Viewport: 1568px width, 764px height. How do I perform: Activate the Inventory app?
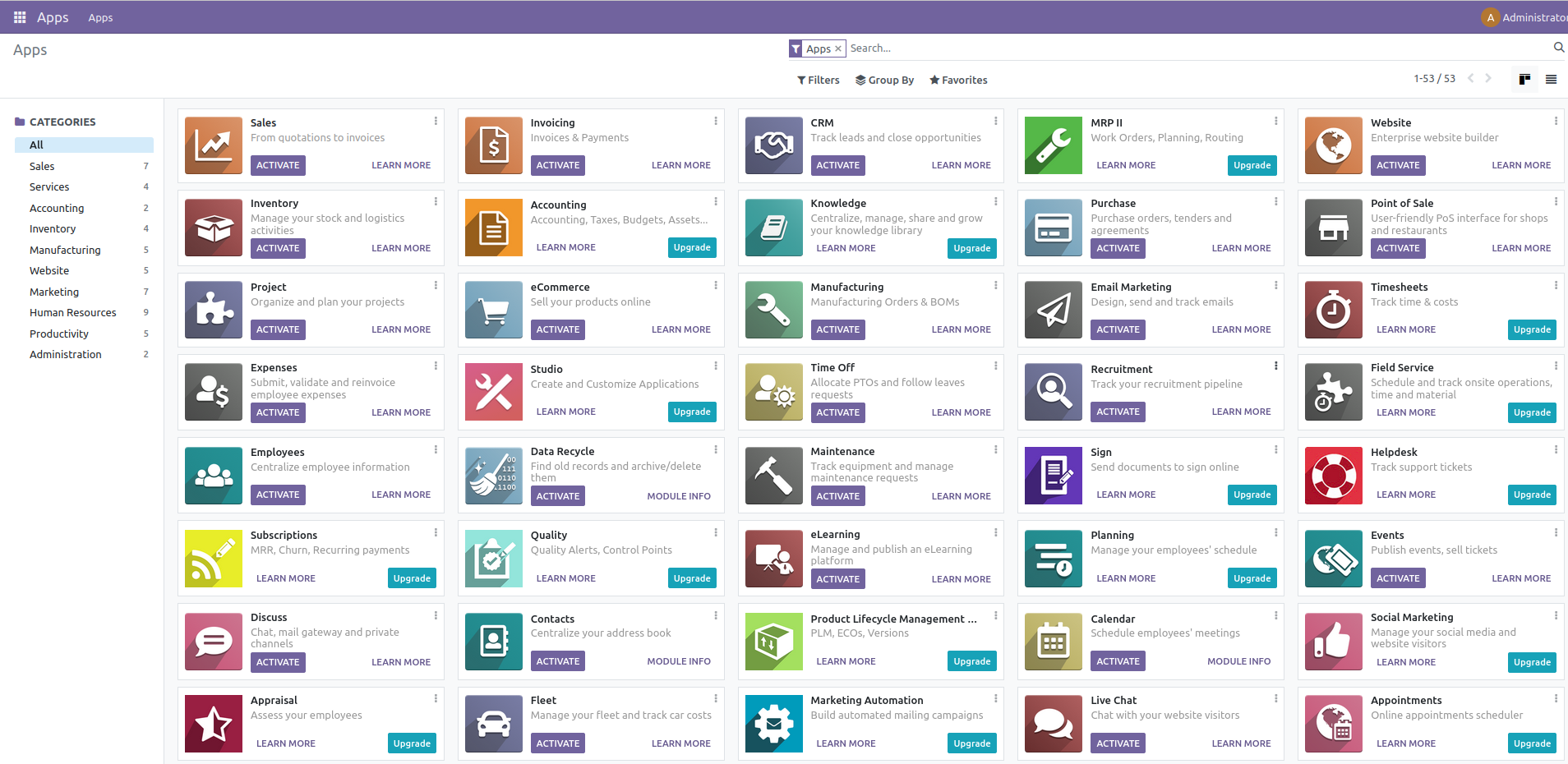(x=278, y=248)
